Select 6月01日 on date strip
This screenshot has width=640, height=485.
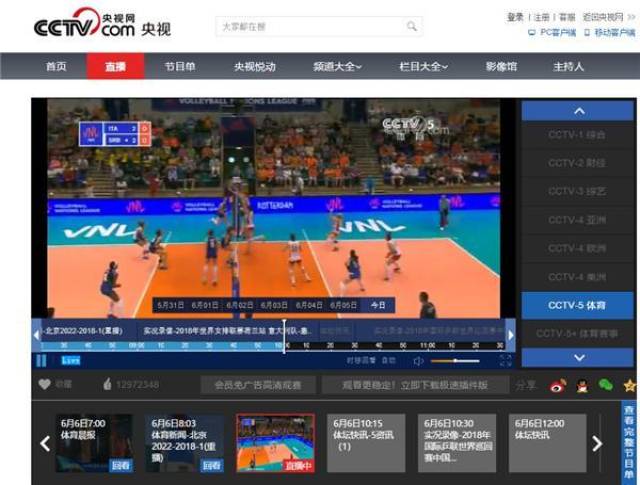[x=205, y=305]
